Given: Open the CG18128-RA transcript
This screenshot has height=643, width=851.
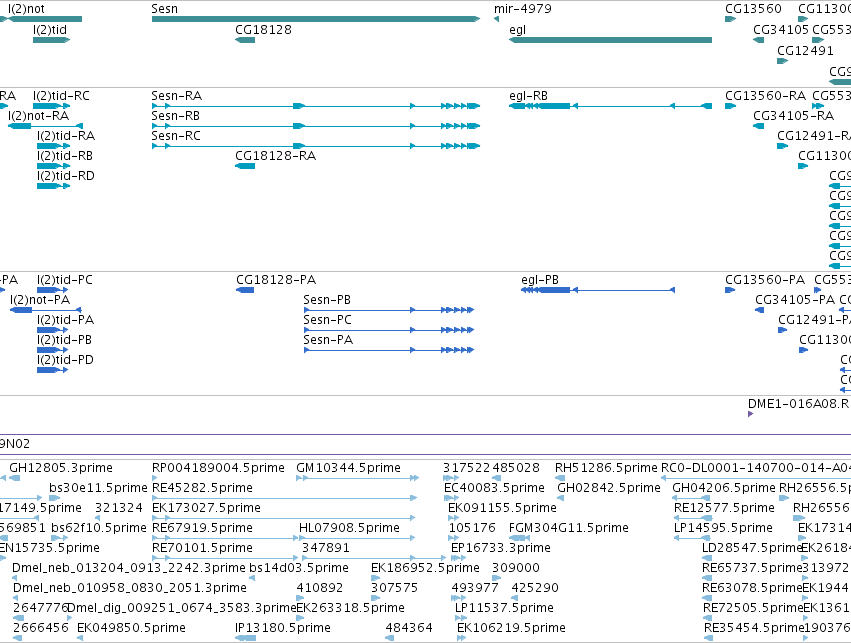Looking at the screenshot, I should (245, 165).
